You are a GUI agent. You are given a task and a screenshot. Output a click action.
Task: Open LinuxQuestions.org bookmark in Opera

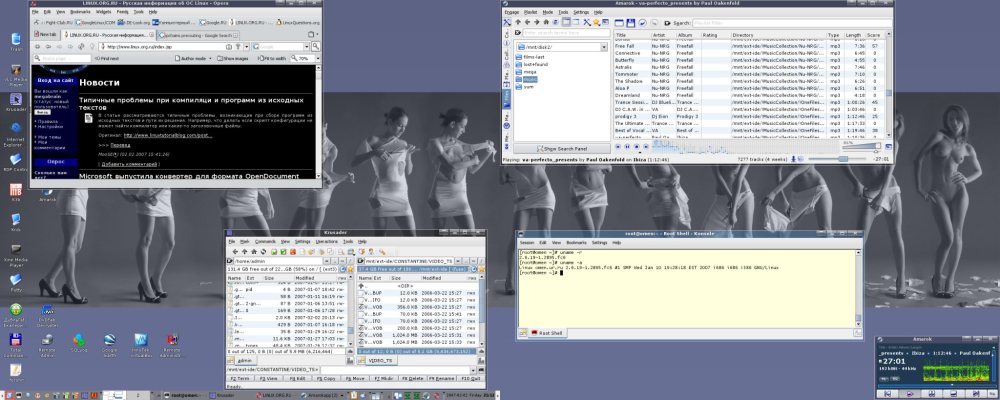click(298, 22)
